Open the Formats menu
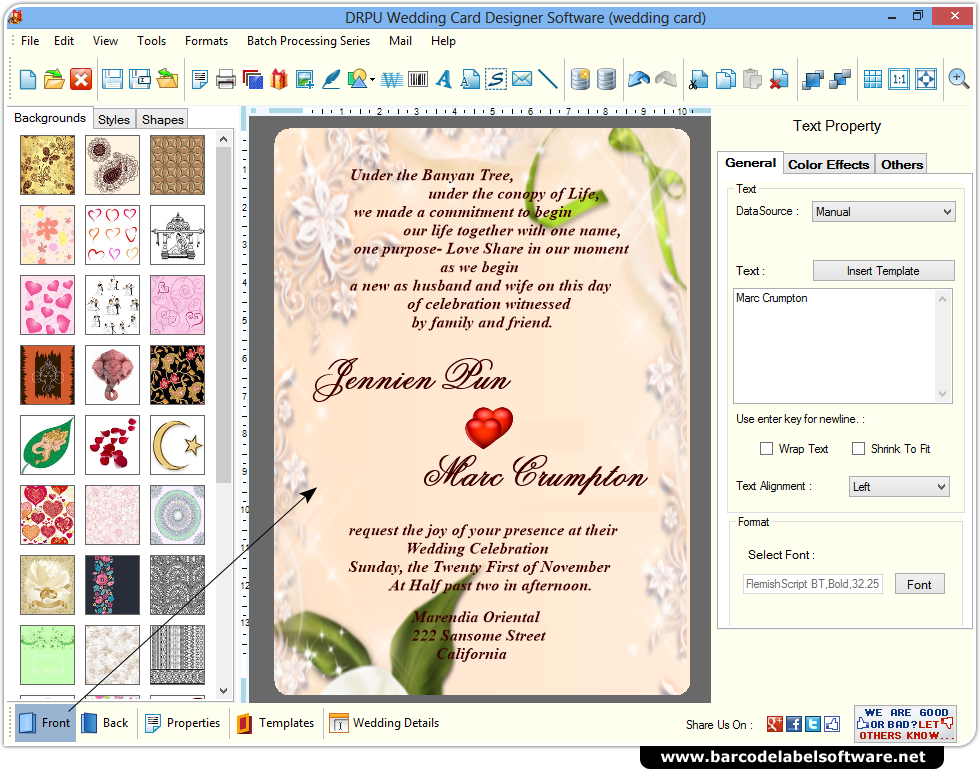The image size is (980, 769). 206,41
